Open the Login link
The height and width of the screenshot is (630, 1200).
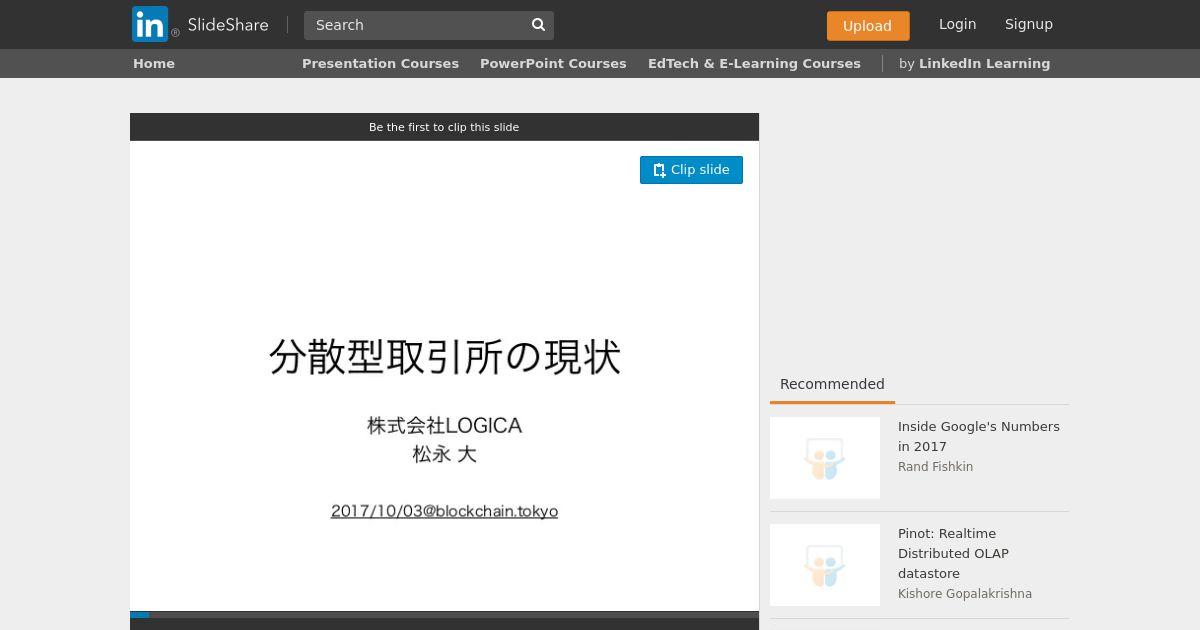957,24
